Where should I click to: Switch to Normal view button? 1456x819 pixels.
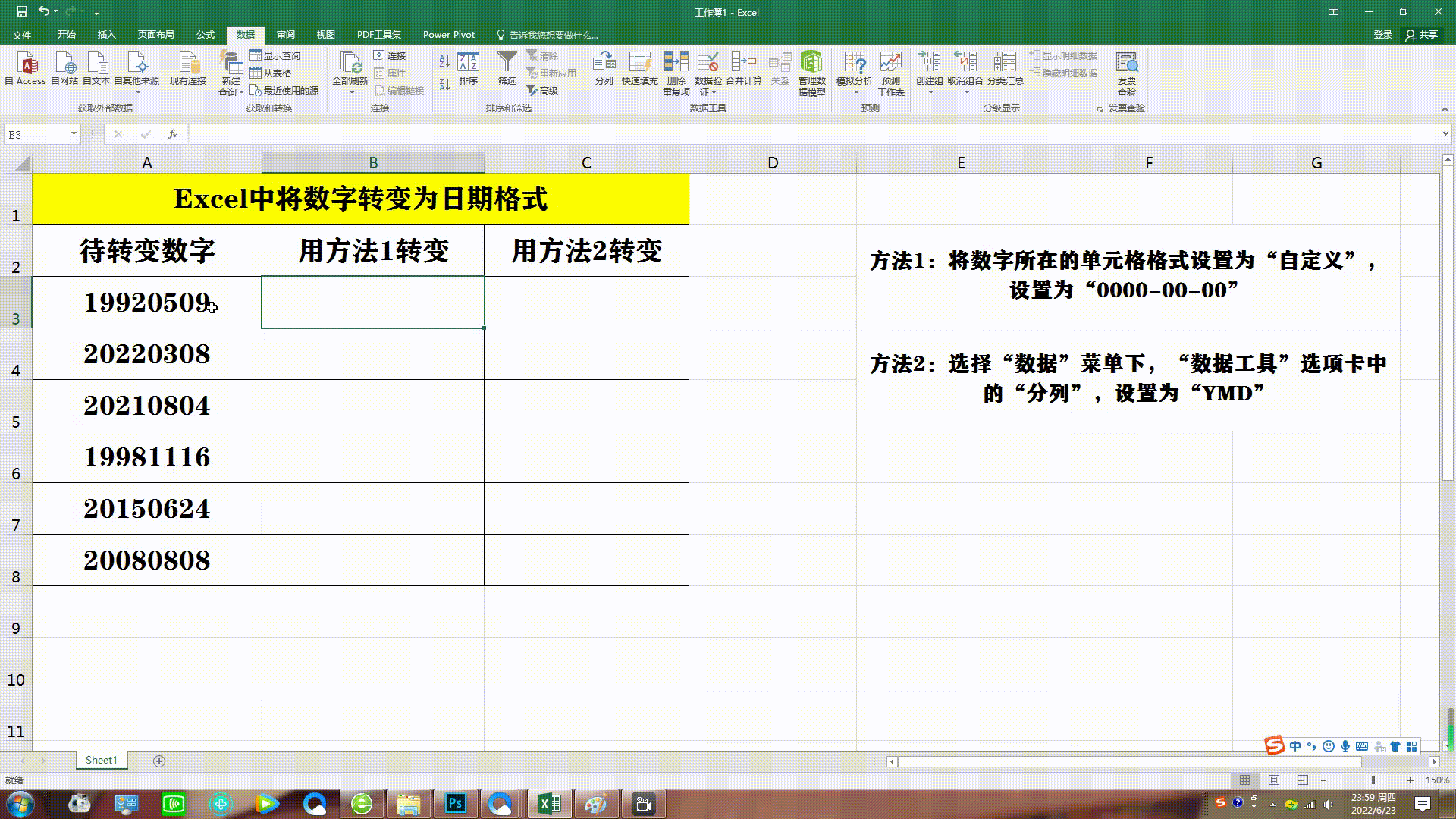1245,780
